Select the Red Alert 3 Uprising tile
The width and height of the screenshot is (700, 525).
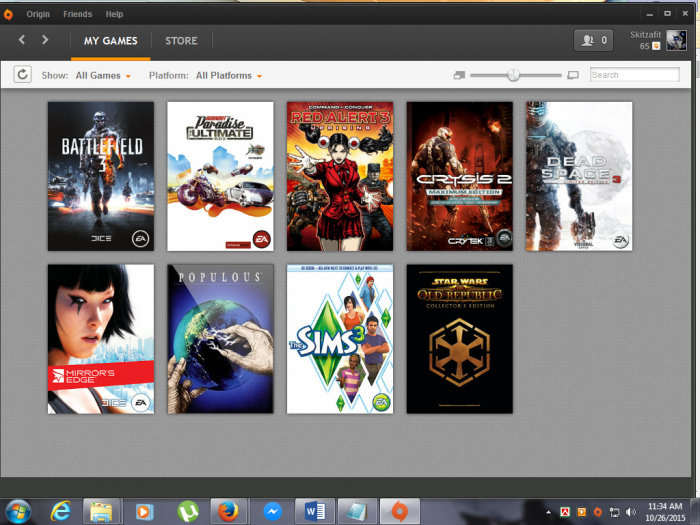(340, 176)
